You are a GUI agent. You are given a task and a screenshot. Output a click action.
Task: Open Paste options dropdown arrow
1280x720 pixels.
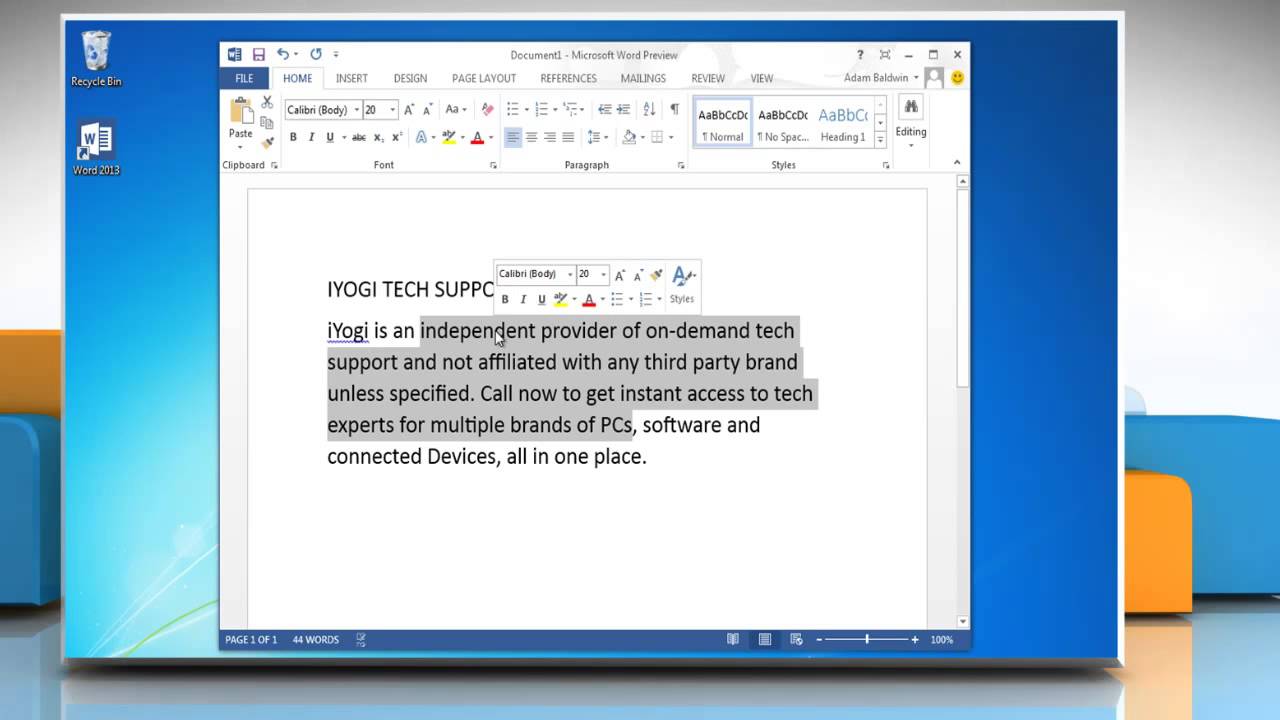(x=241, y=146)
